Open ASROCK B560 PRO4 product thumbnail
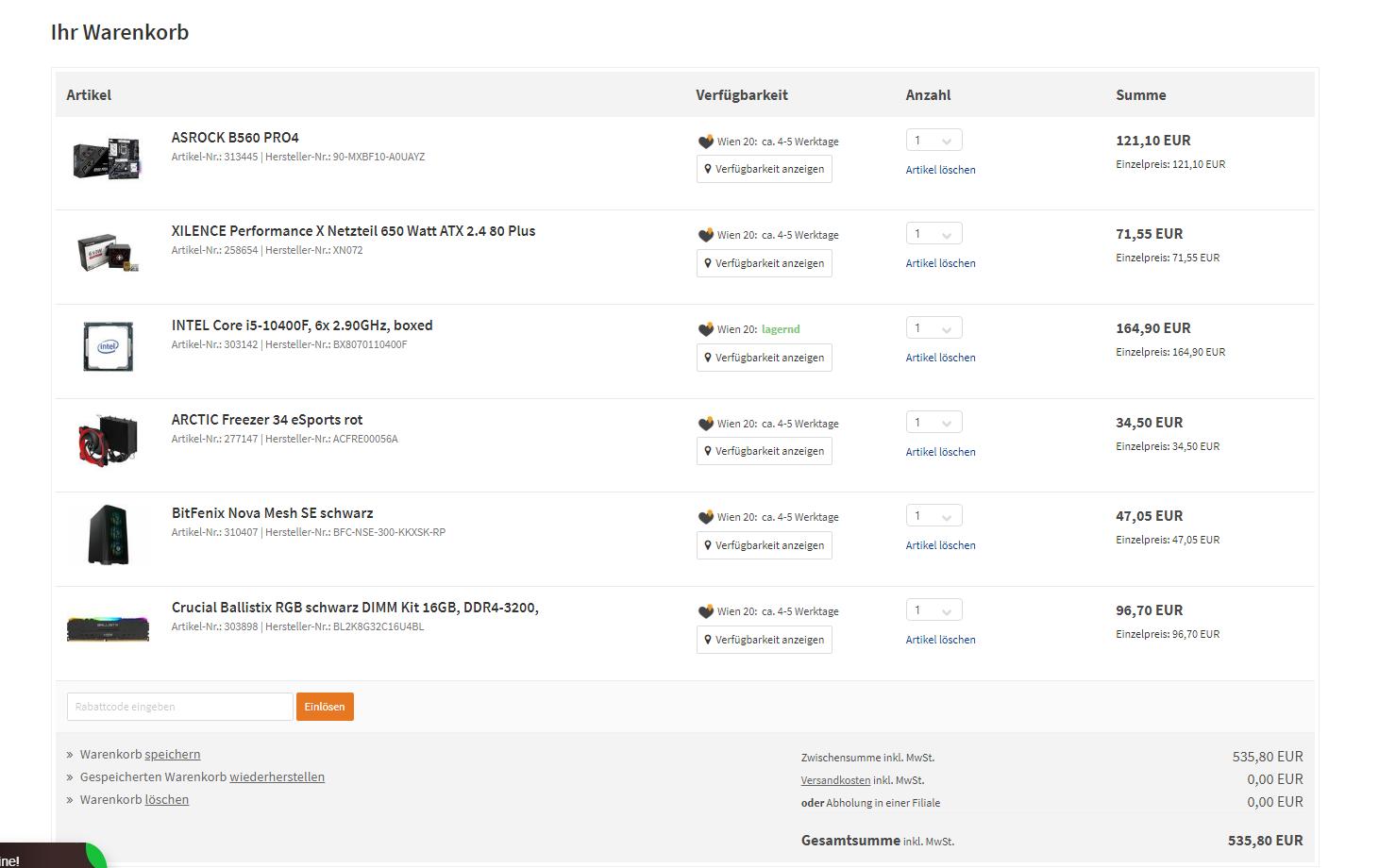The width and height of the screenshot is (1379, 868). click(108, 159)
